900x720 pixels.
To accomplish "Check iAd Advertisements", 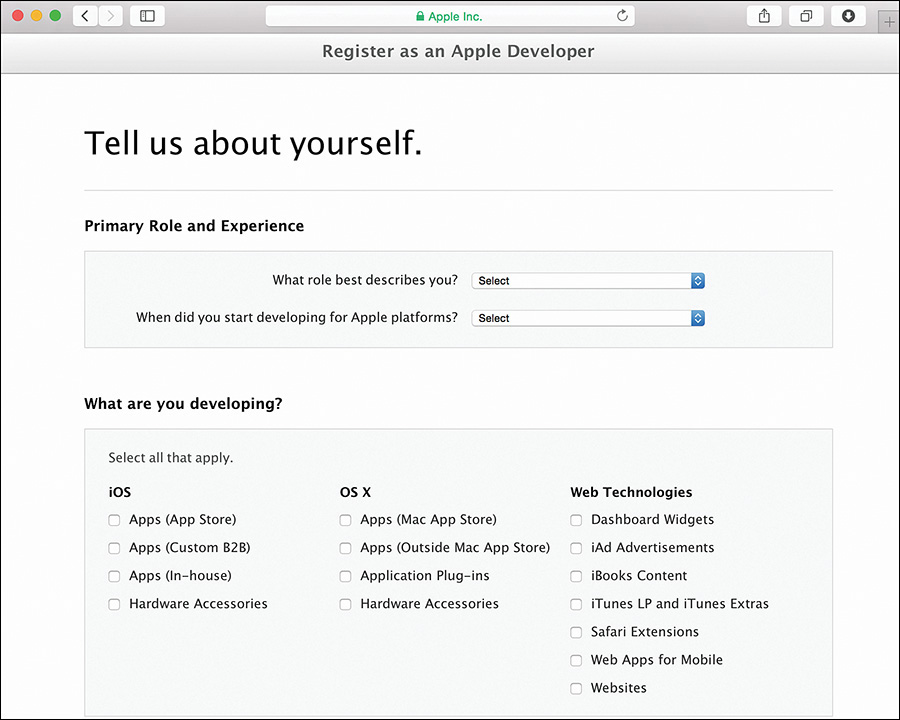I will (576, 548).
